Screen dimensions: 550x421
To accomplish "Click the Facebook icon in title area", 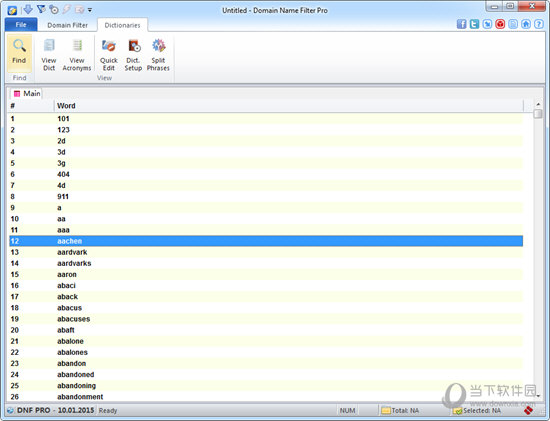I will 462,24.
